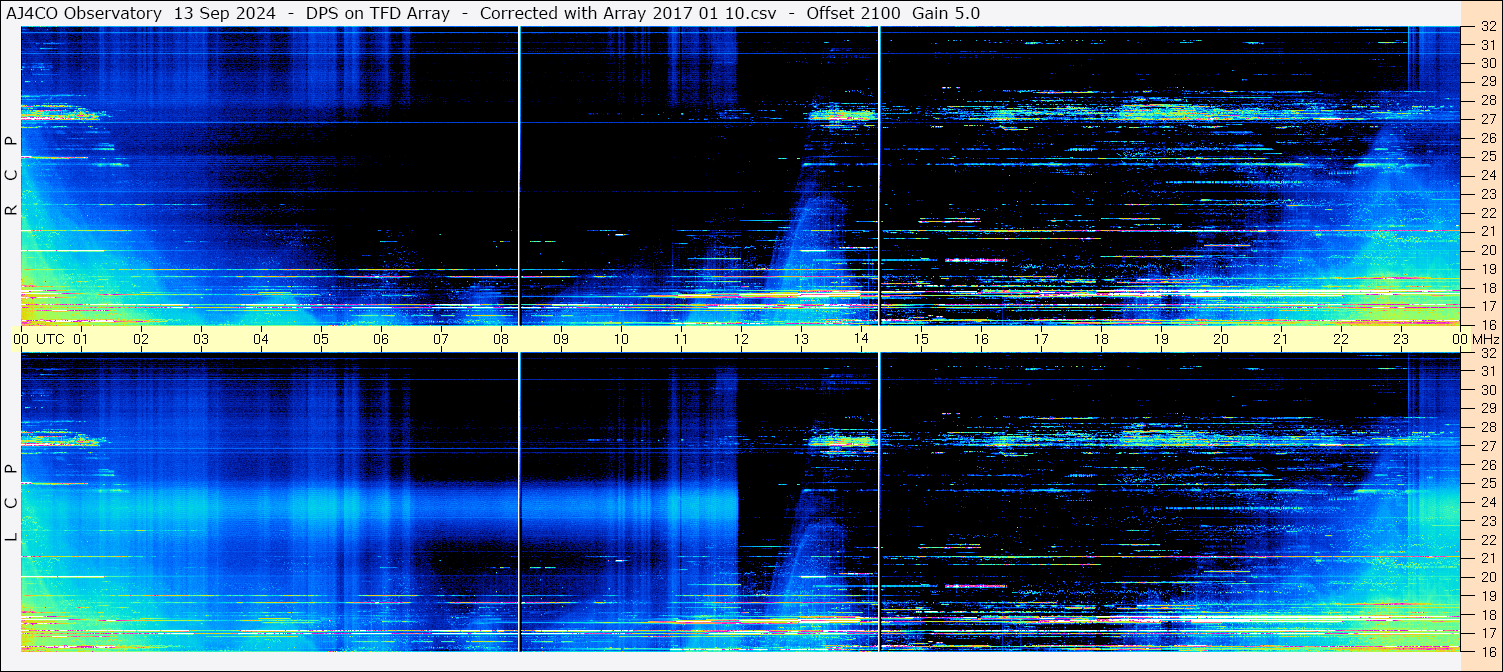Click 24 MHz tick on RCP frequency scale
The height and width of the screenshot is (672, 1503).
(1488, 175)
